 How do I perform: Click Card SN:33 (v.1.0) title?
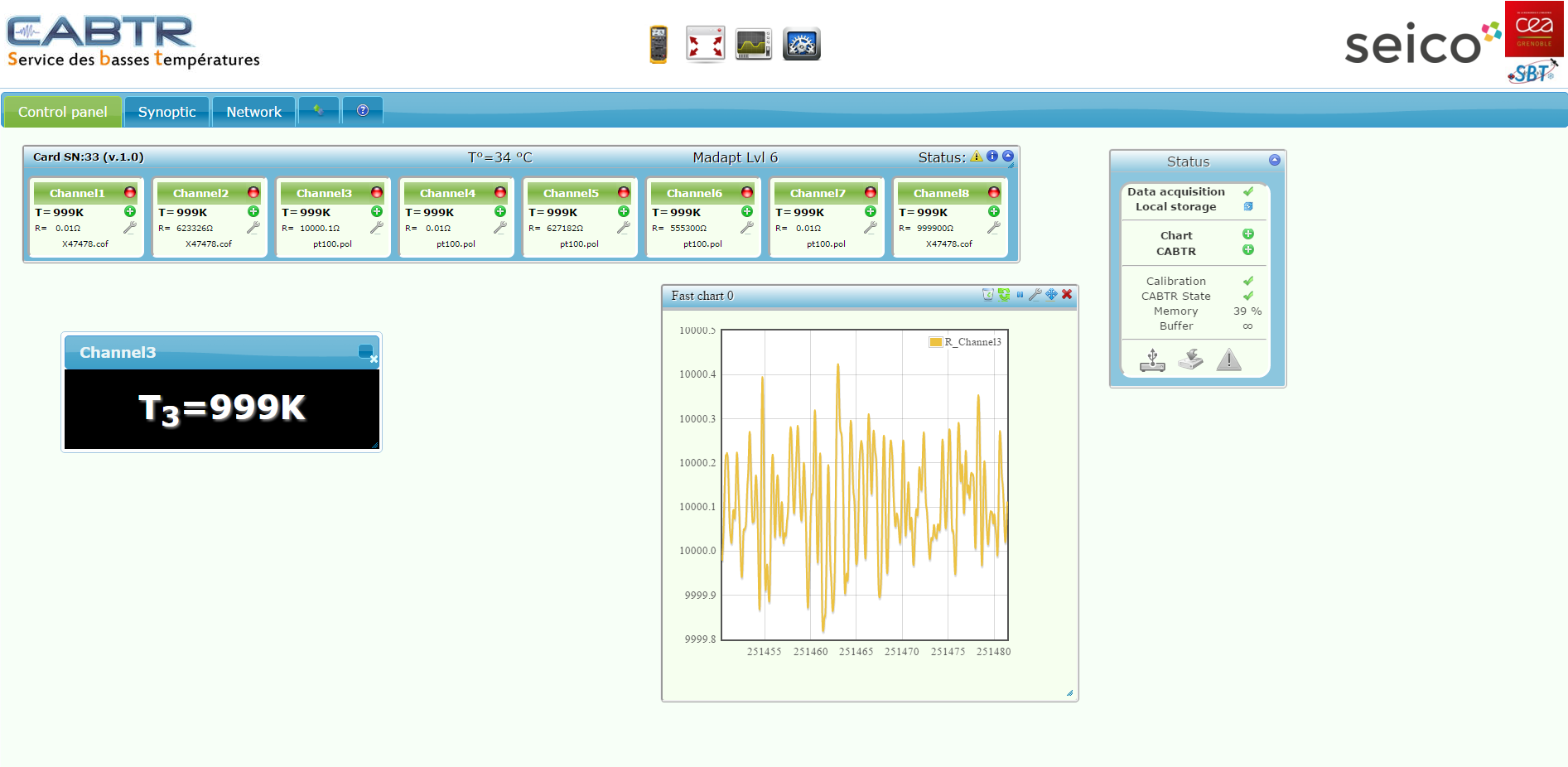[89, 157]
